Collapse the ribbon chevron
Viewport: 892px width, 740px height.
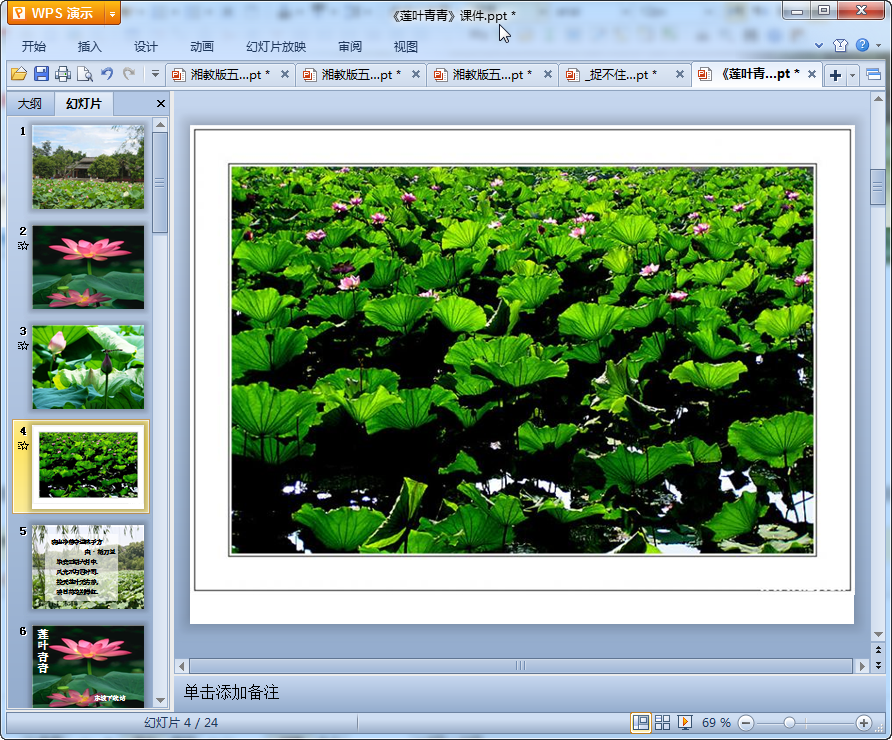819,46
